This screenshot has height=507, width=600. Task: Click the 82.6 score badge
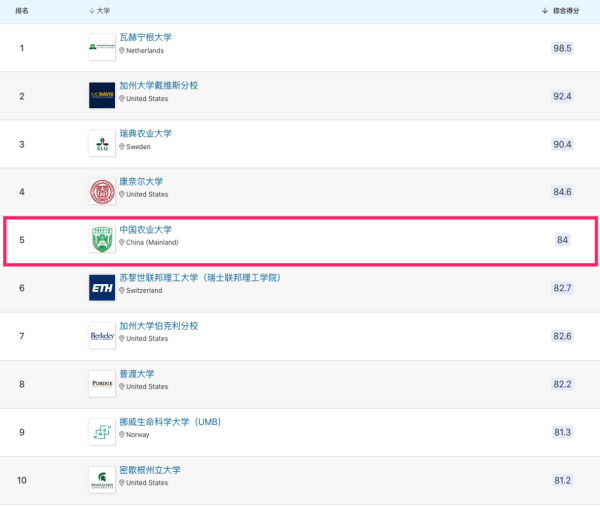(562, 336)
